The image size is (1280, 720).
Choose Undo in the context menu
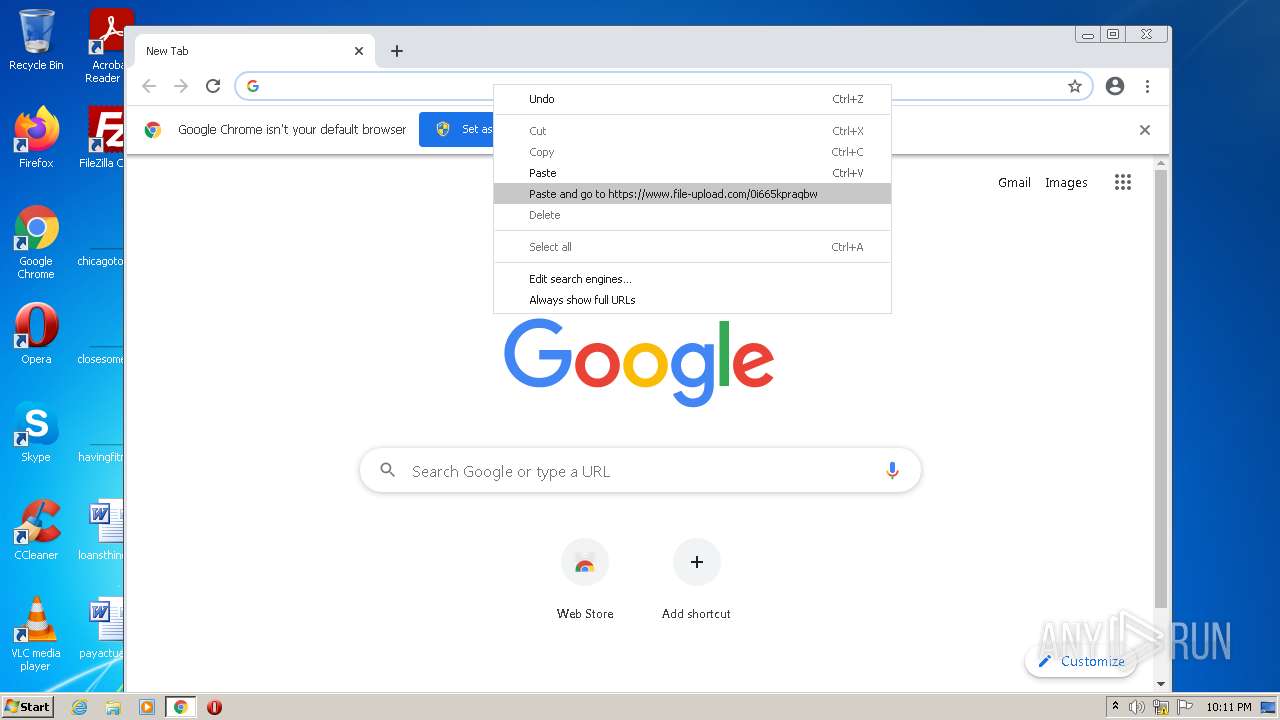(692, 99)
